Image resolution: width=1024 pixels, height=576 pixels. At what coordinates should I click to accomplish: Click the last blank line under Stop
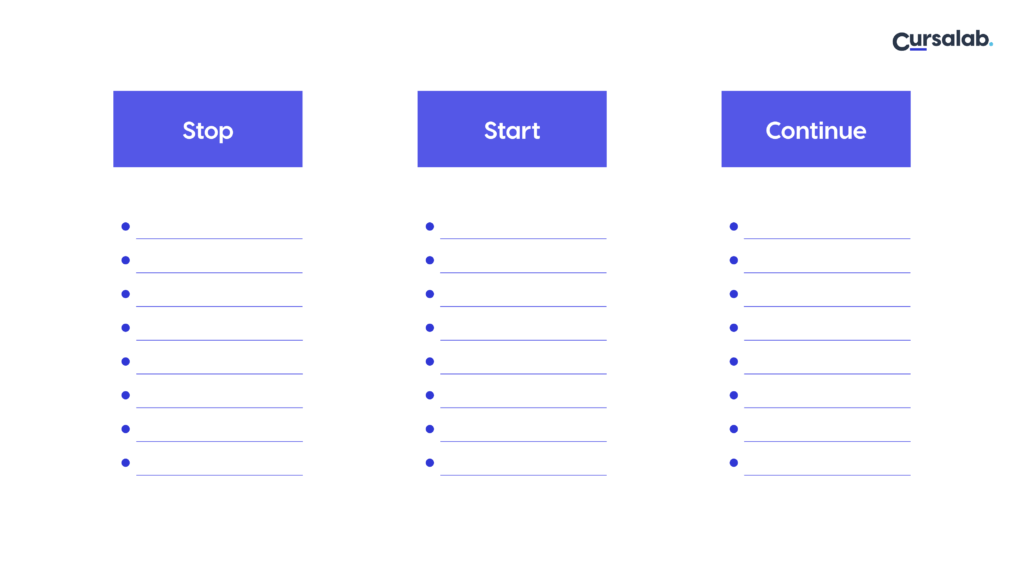(x=219, y=474)
